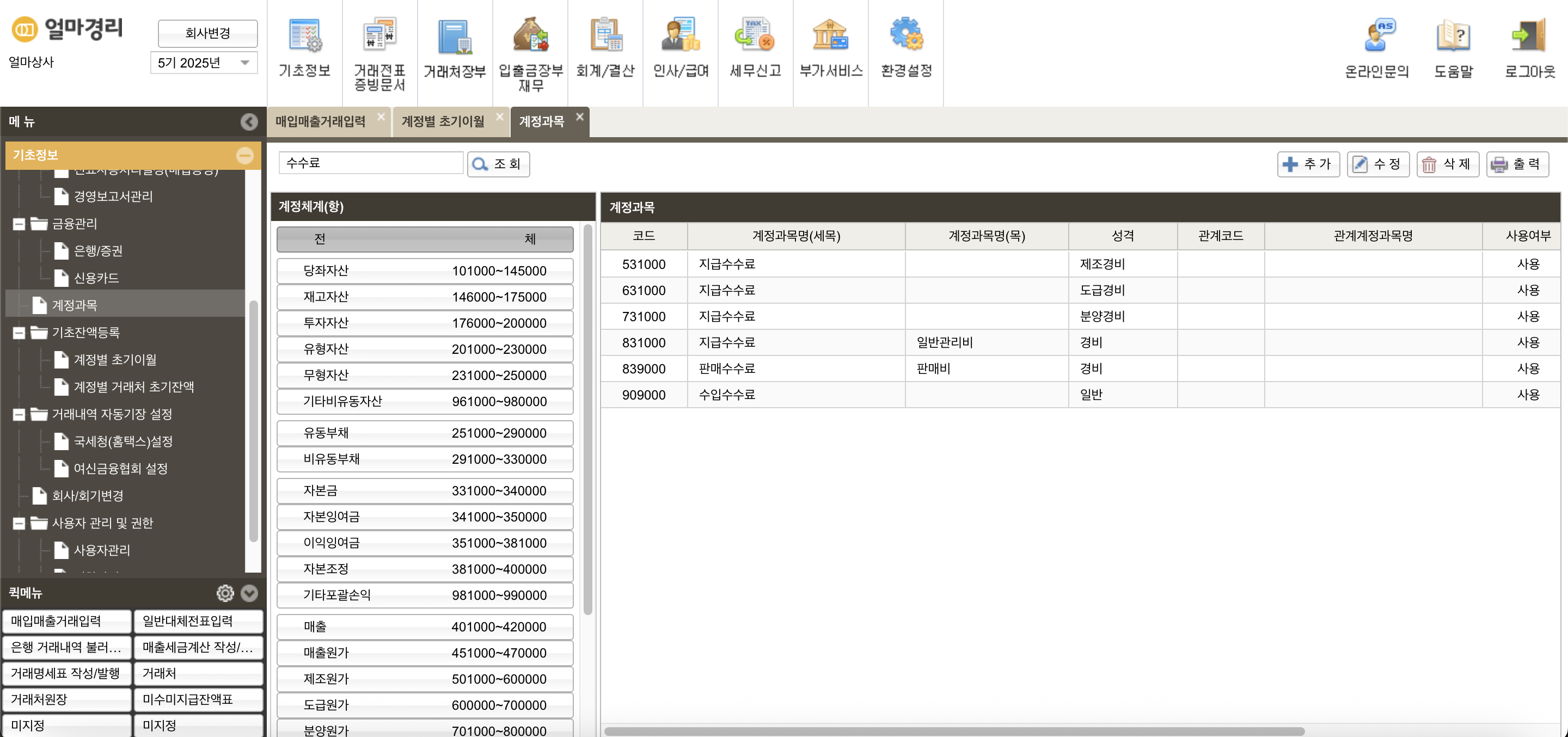This screenshot has height=737, width=1568.
Task: Open quick menu settings gear
Action: (x=225, y=593)
